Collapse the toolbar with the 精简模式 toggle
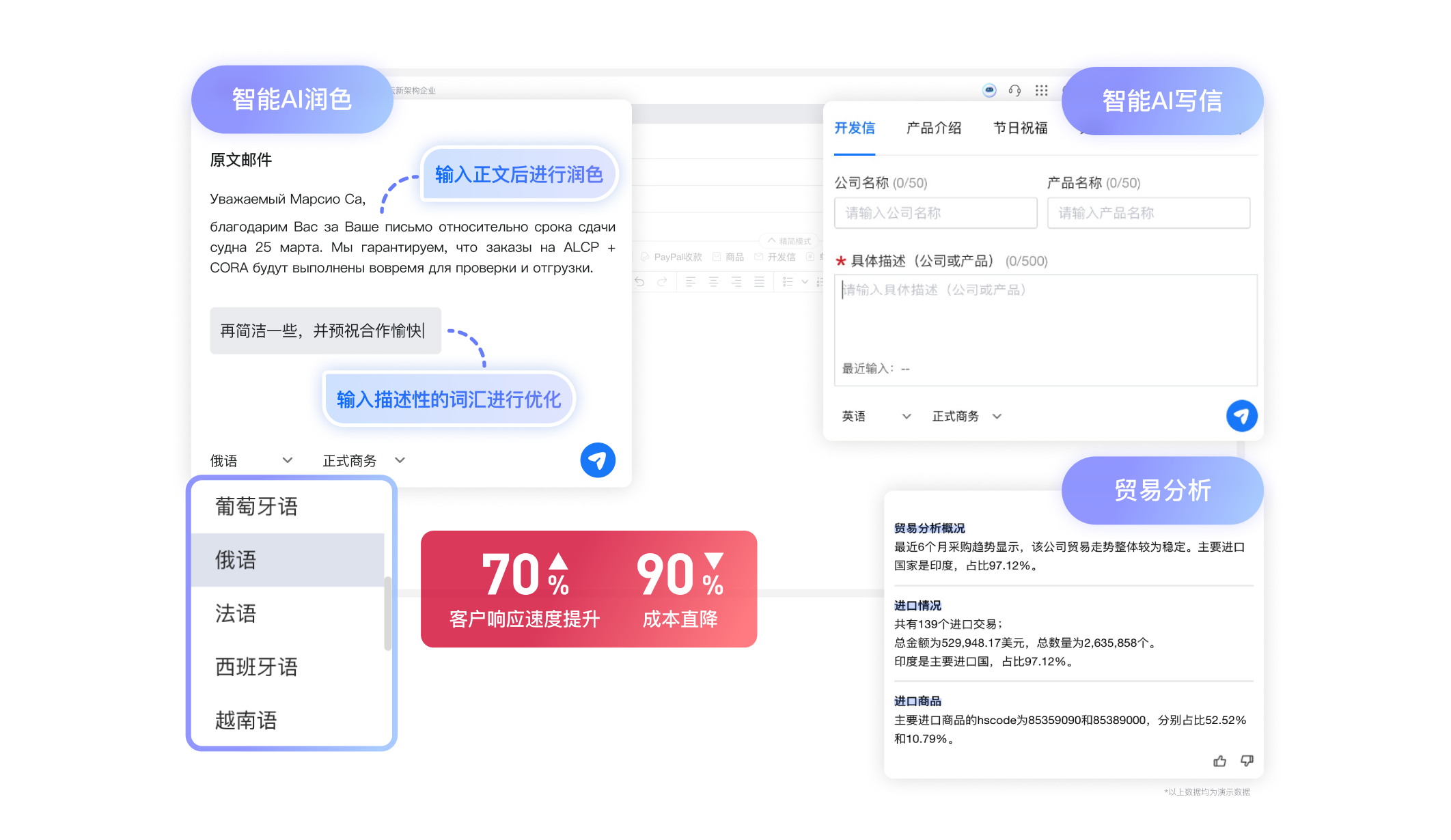 pyautogui.click(x=790, y=241)
